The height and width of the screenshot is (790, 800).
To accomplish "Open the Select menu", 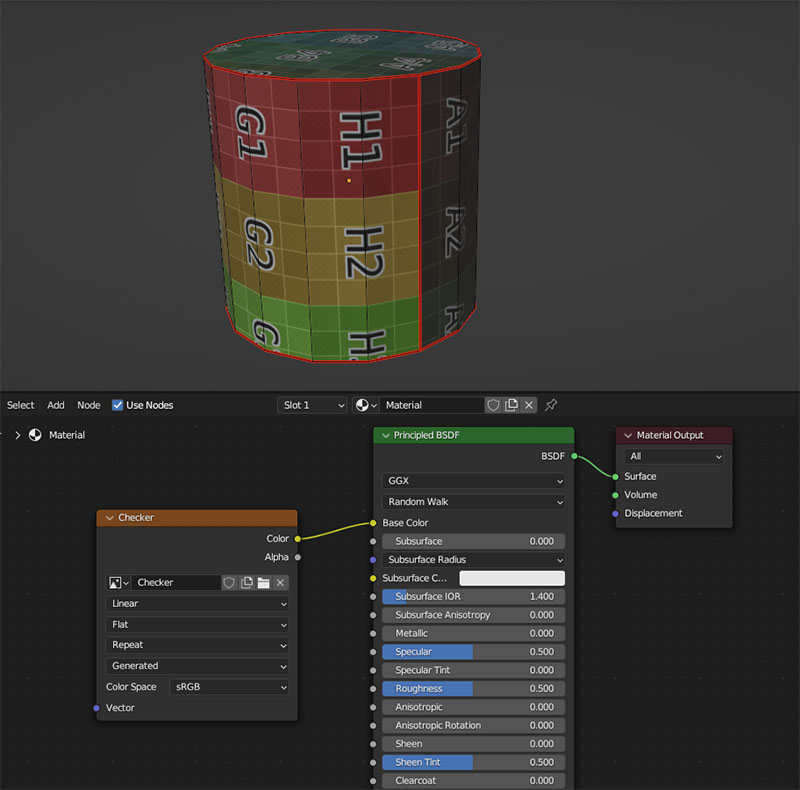I will 20,405.
